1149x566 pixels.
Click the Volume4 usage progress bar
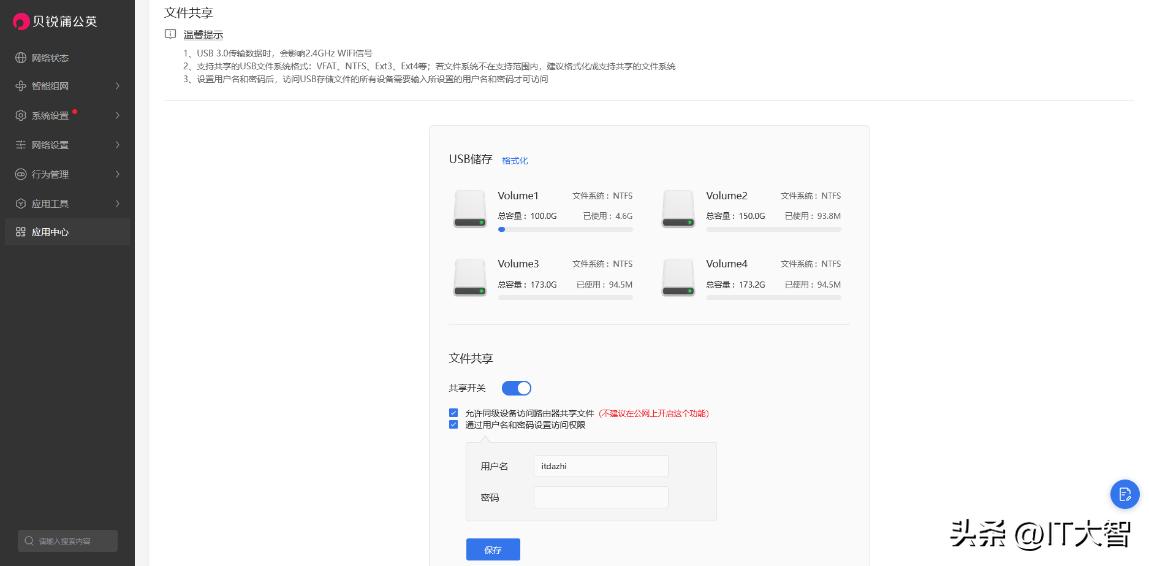point(774,298)
